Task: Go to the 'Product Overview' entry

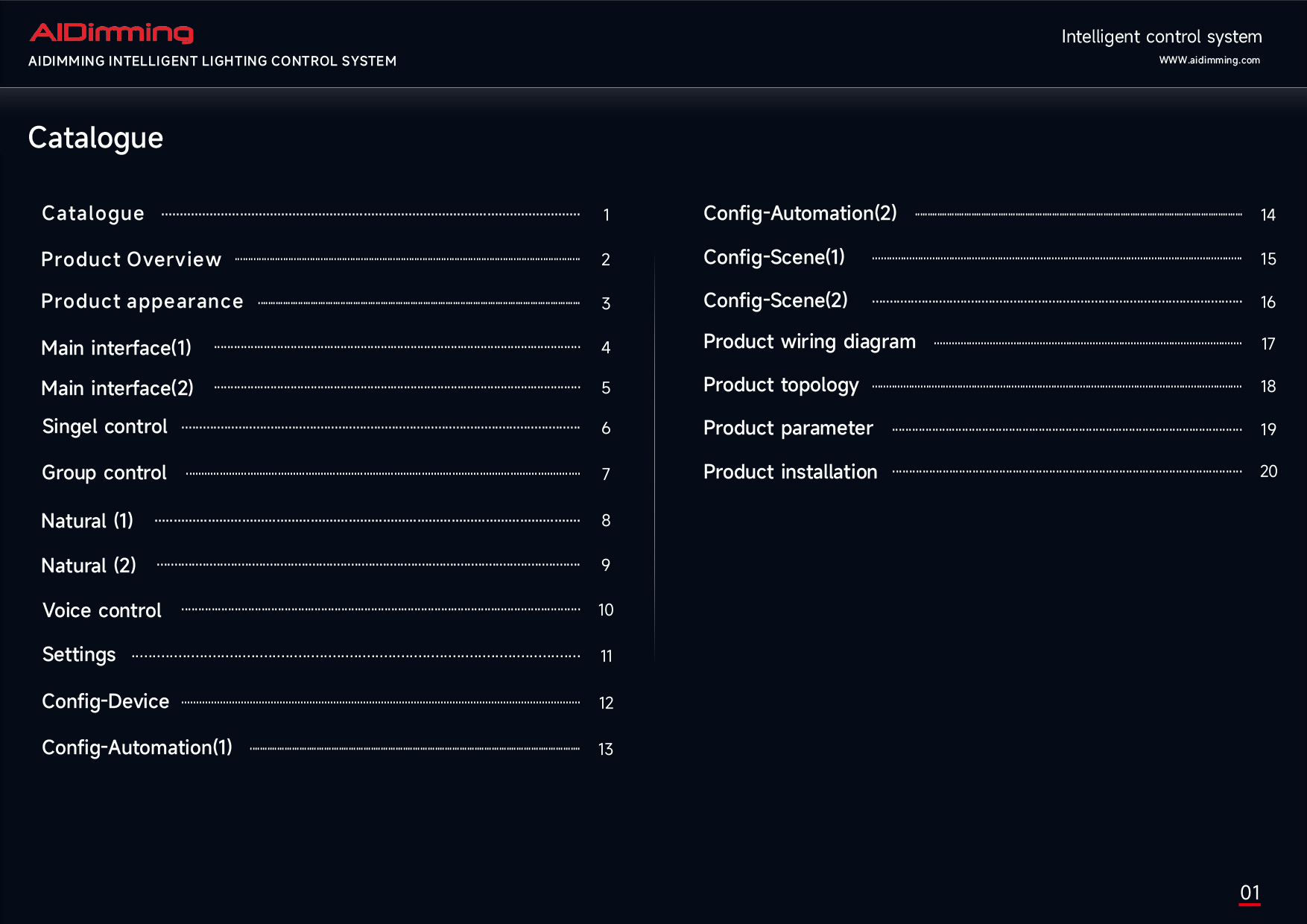Action: (x=131, y=259)
